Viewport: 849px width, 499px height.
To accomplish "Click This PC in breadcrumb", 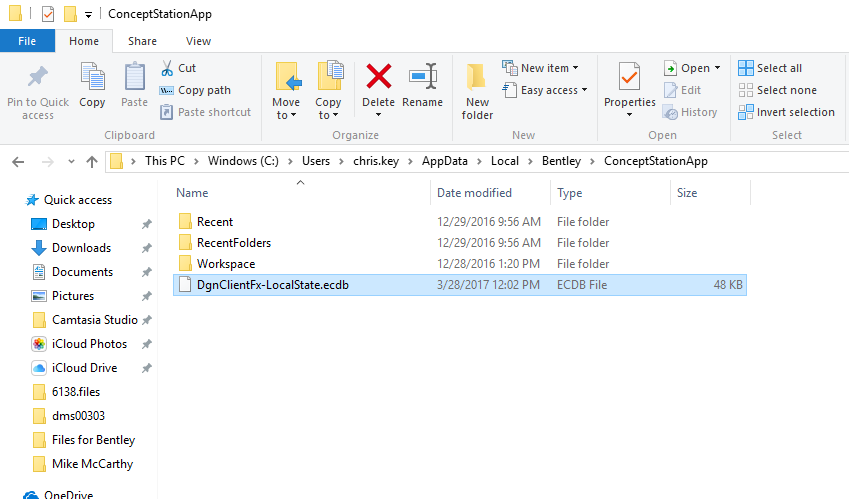I will (x=165, y=161).
